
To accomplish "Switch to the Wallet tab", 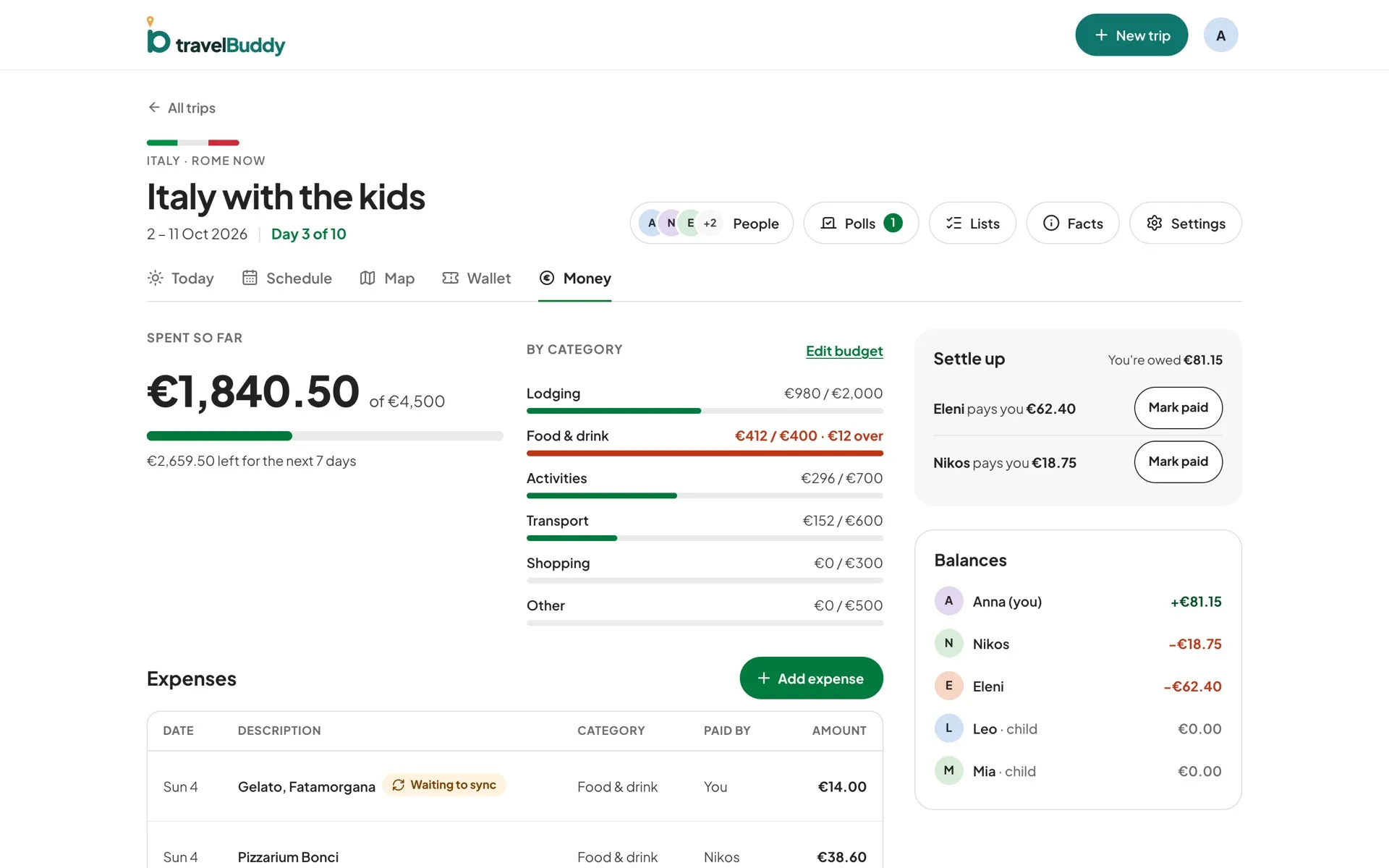I will [477, 278].
